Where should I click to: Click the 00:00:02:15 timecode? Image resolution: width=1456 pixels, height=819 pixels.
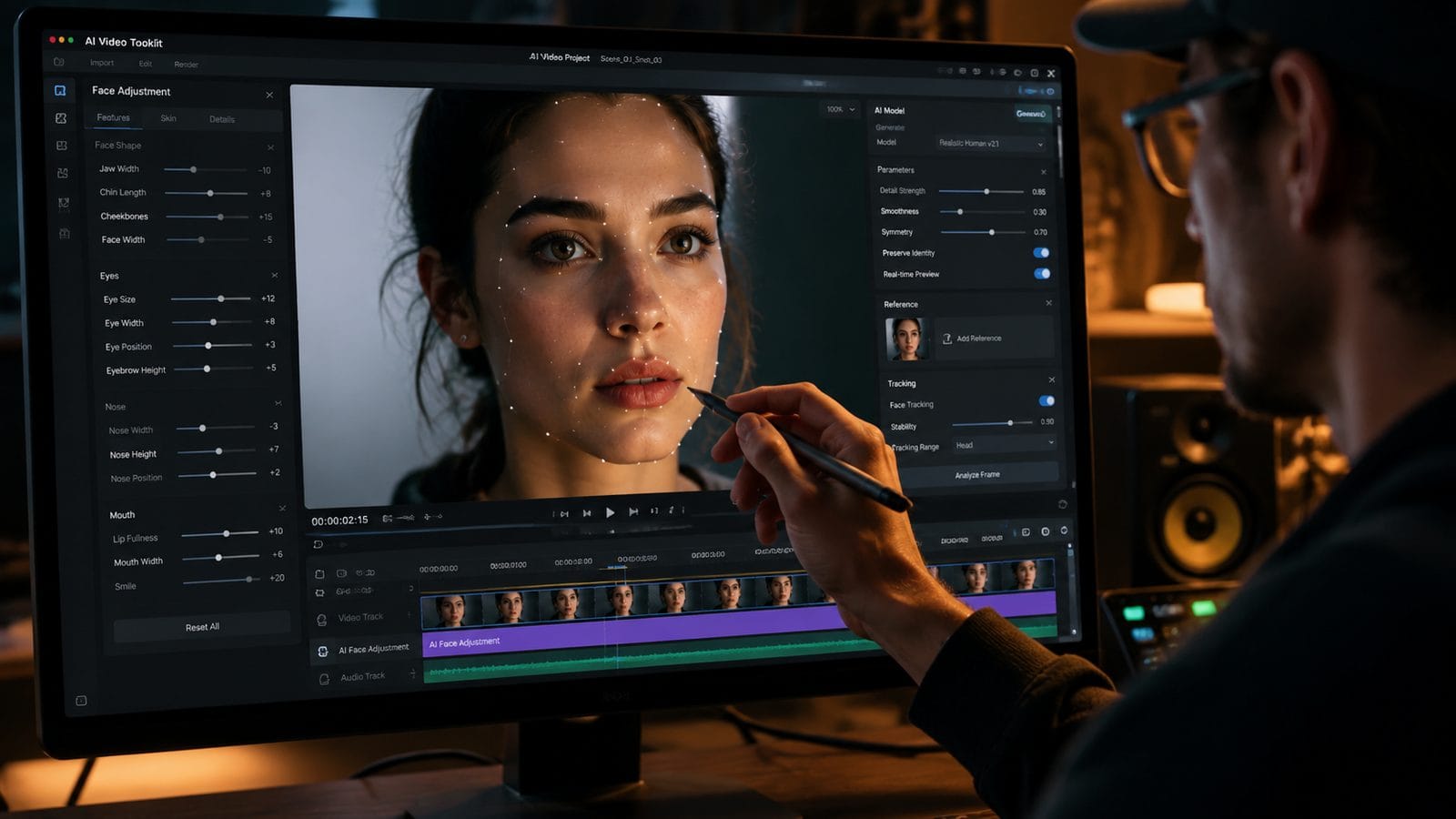(339, 521)
